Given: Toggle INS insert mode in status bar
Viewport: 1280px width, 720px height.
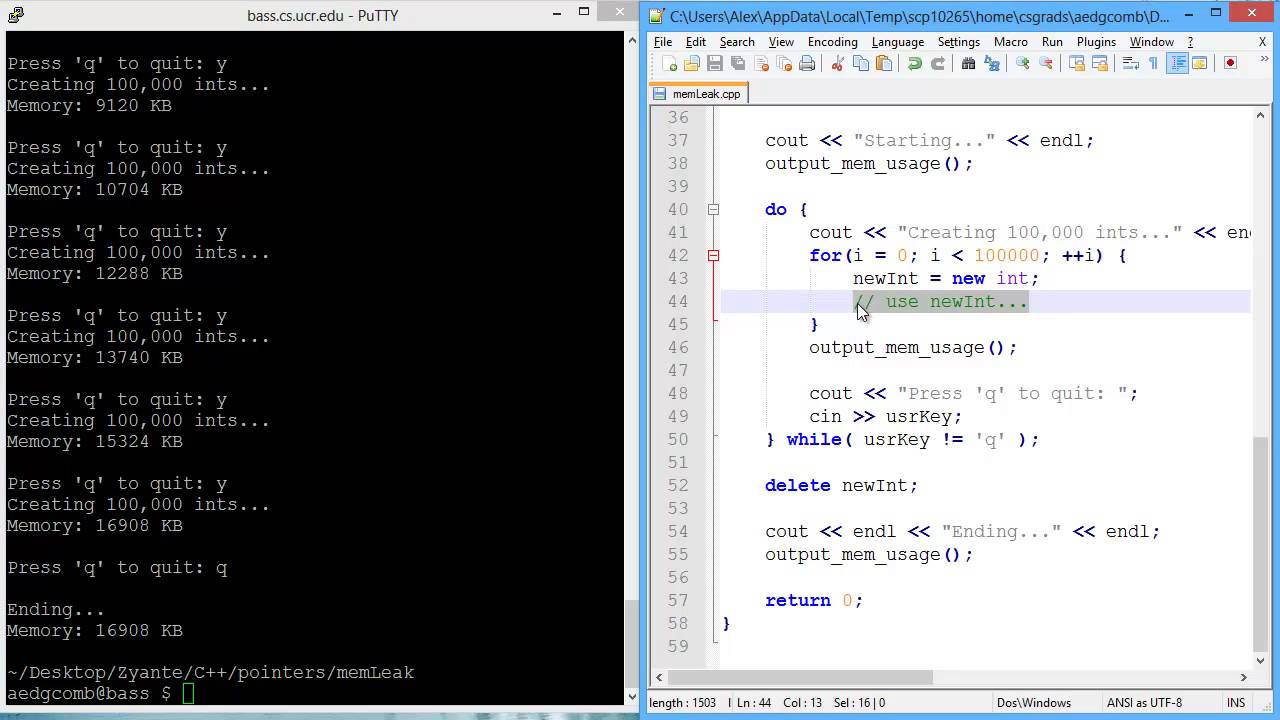Looking at the screenshot, I should coord(1236,703).
